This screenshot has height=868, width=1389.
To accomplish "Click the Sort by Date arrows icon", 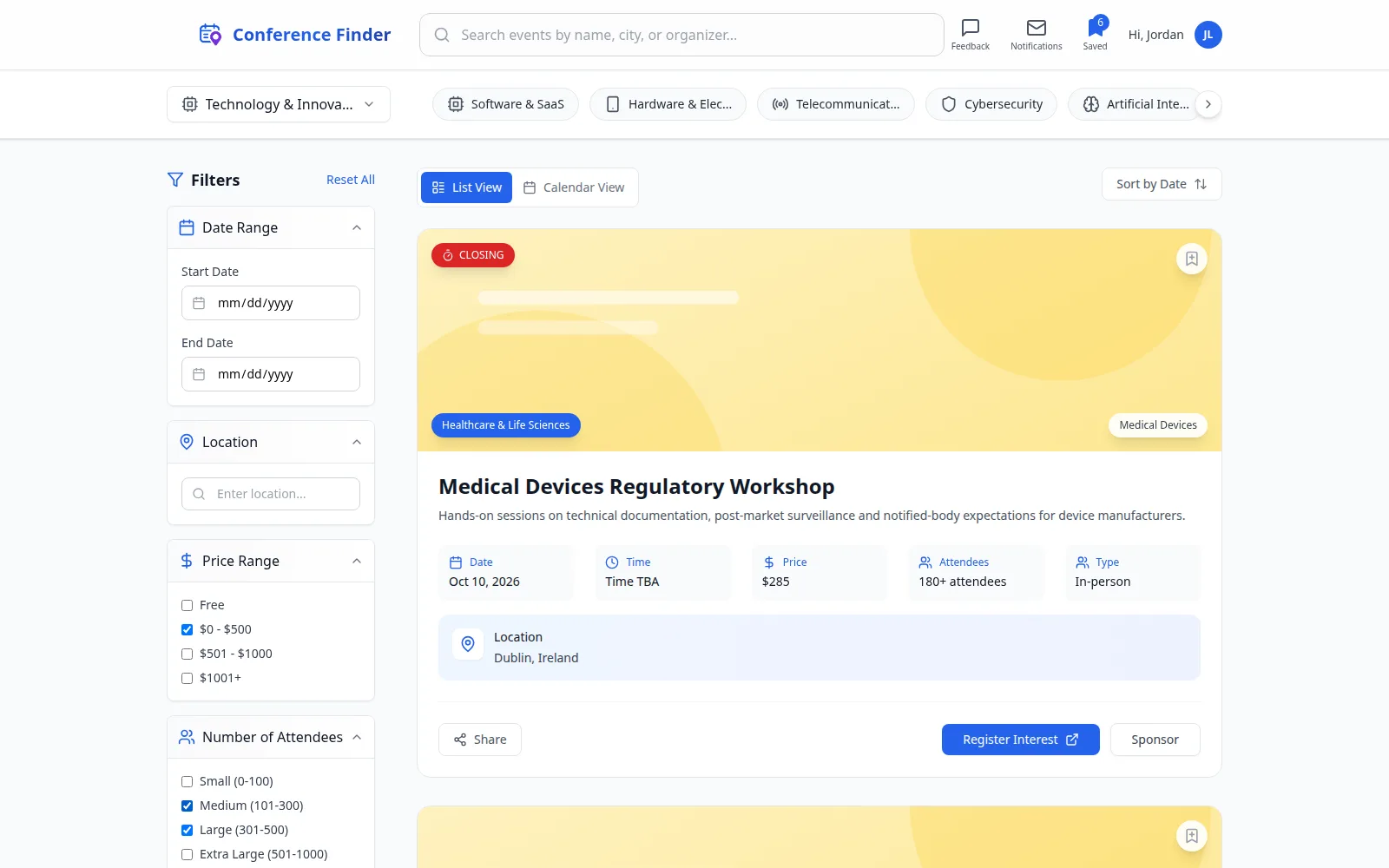I will click(1201, 184).
